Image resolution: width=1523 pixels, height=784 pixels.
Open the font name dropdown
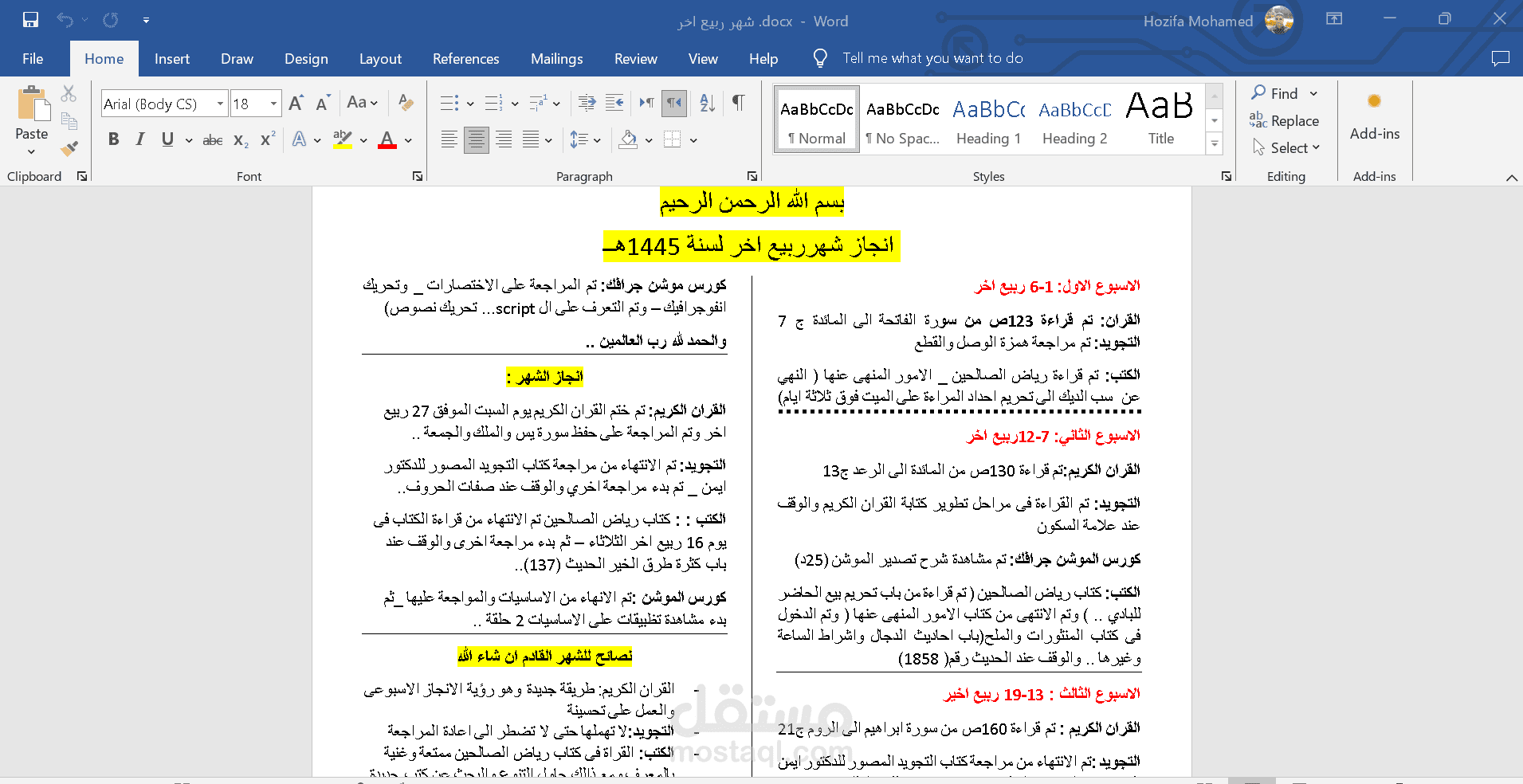220,104
